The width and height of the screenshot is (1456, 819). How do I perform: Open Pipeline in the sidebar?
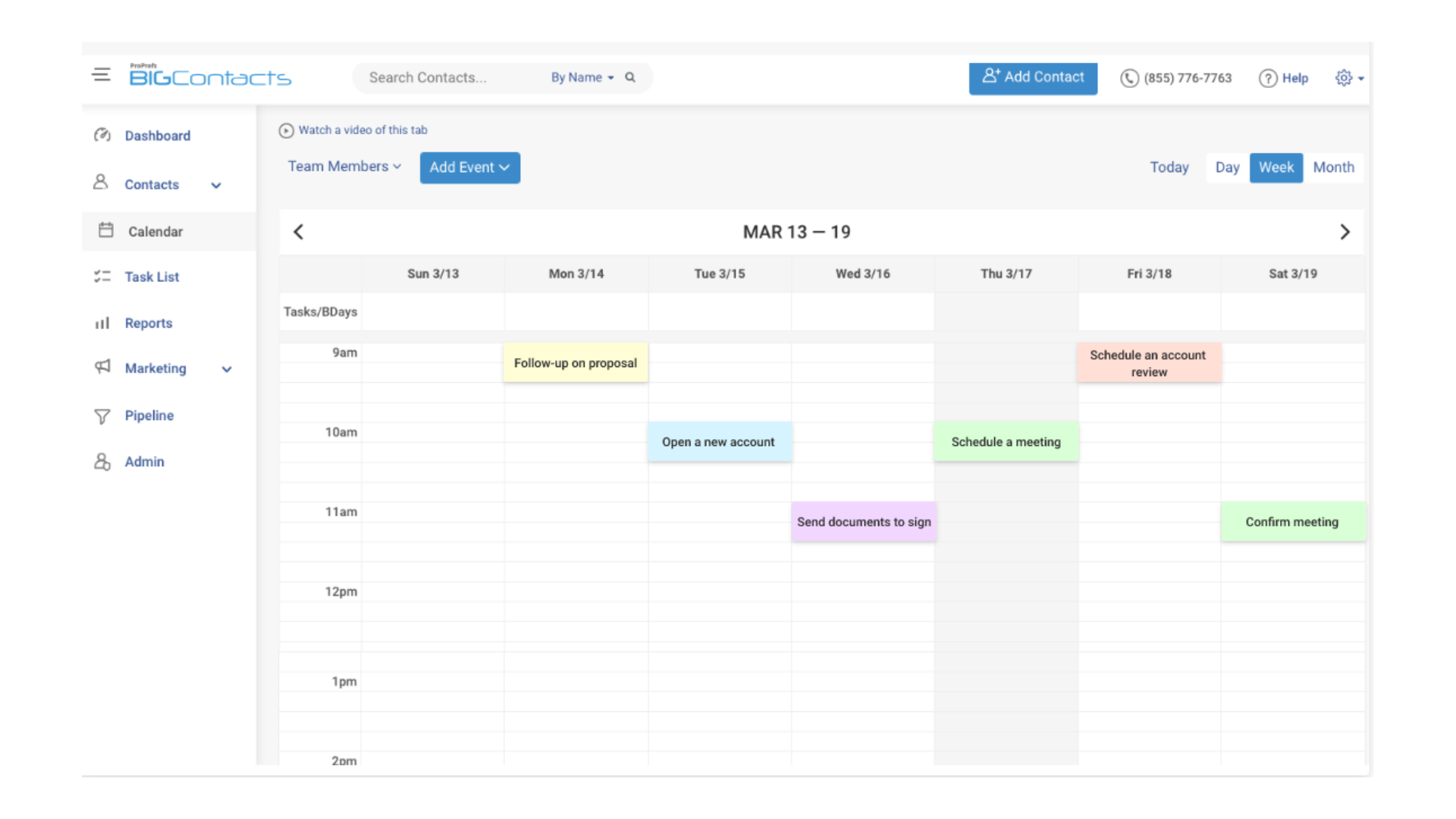tap(149, 416)
